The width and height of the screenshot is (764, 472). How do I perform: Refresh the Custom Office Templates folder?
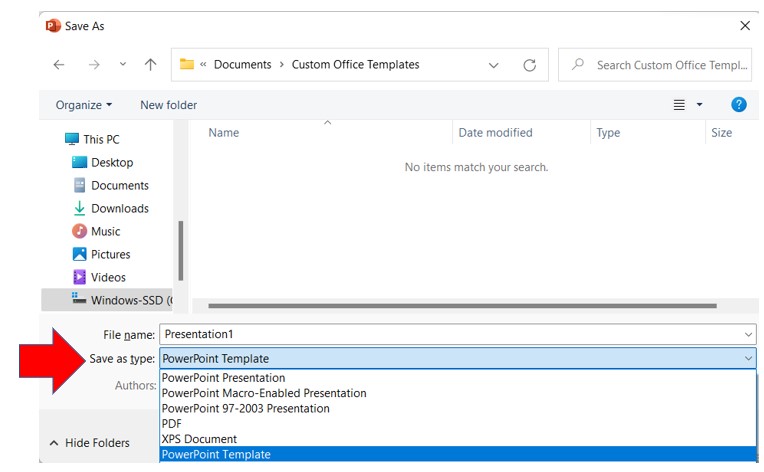point(530,65)
